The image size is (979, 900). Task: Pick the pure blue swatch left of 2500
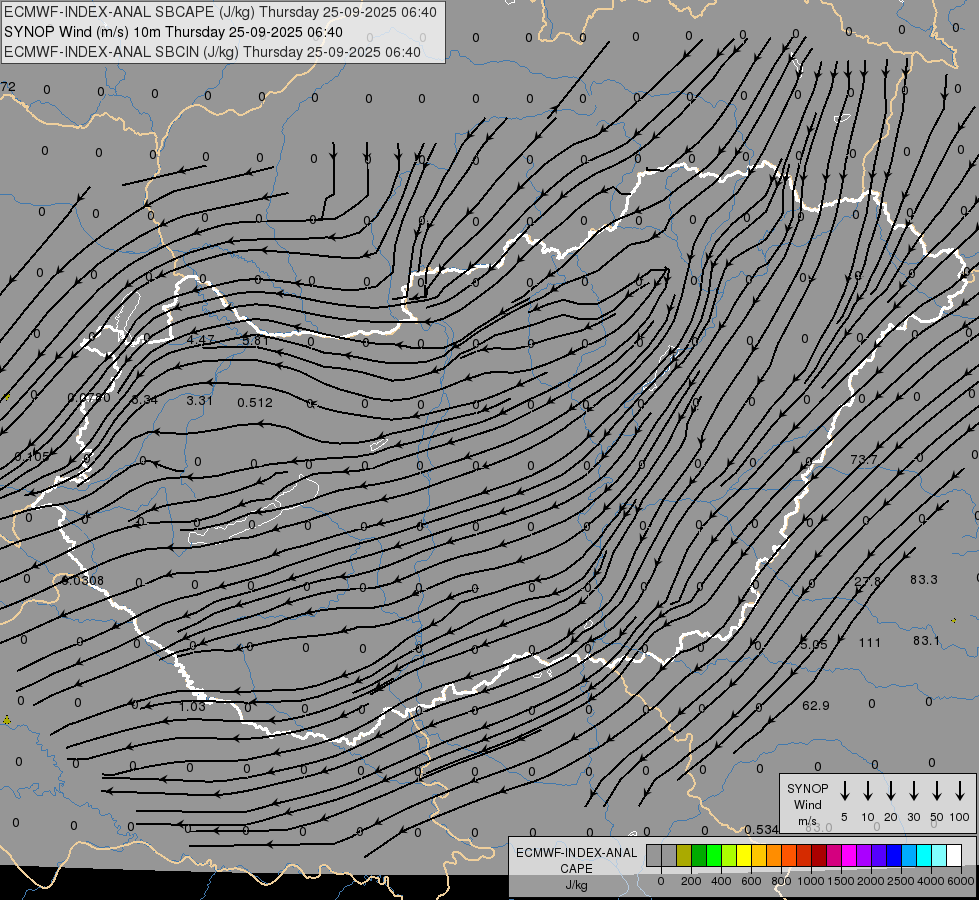pos(893,855)
